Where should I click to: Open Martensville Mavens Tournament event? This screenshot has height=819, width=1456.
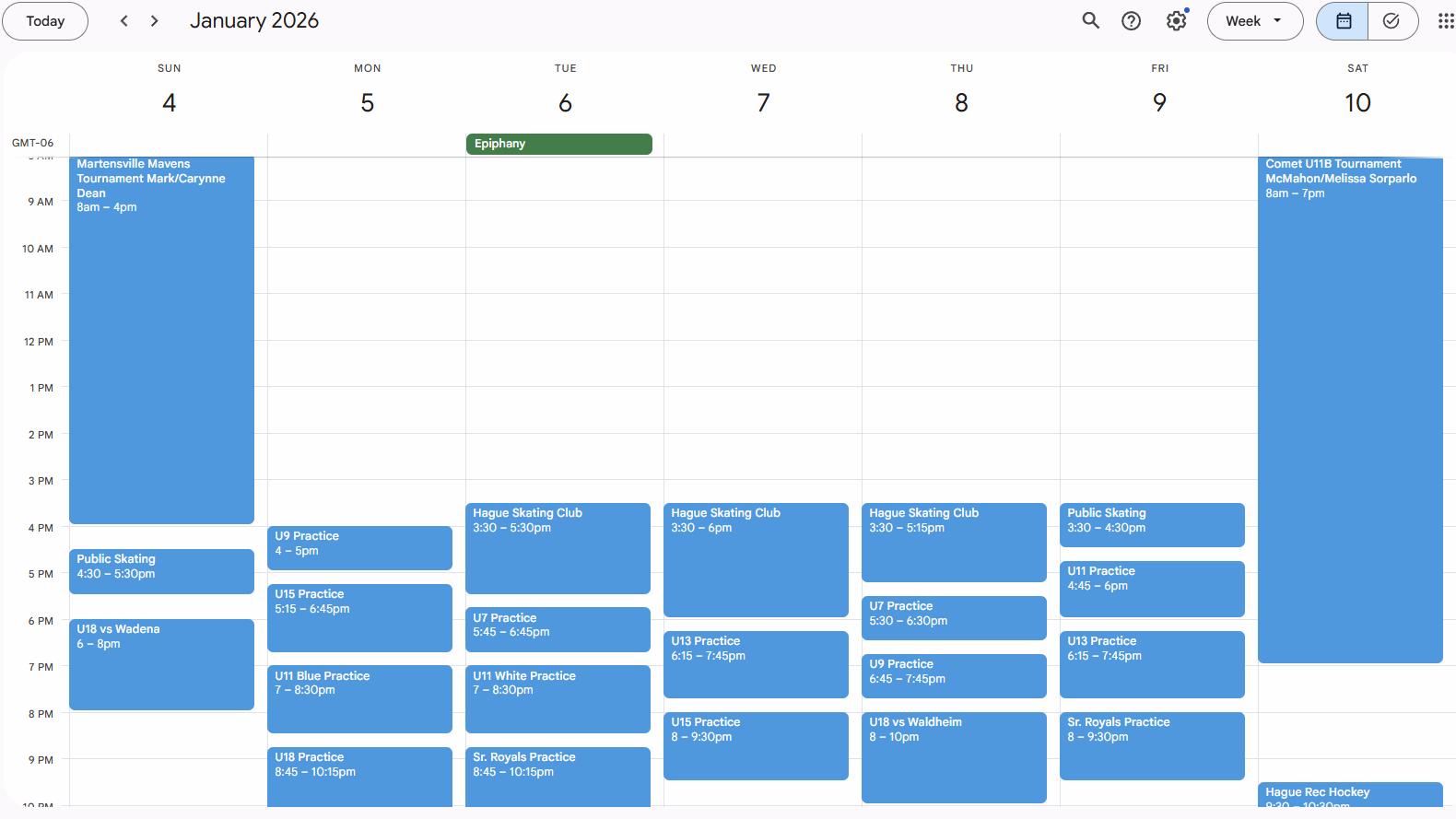point(161,339)
